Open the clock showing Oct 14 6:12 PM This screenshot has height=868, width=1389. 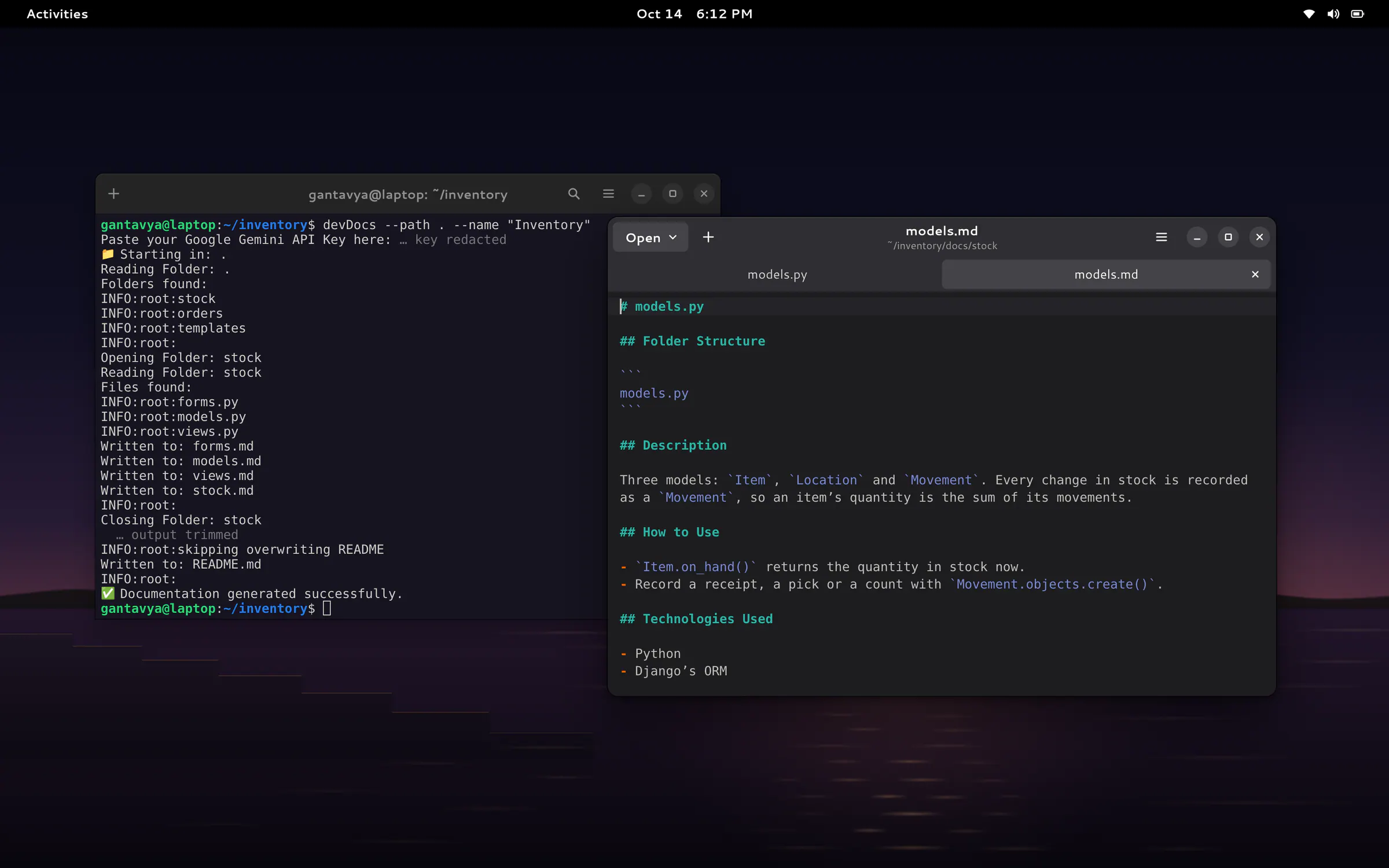(x=694, y=14)
